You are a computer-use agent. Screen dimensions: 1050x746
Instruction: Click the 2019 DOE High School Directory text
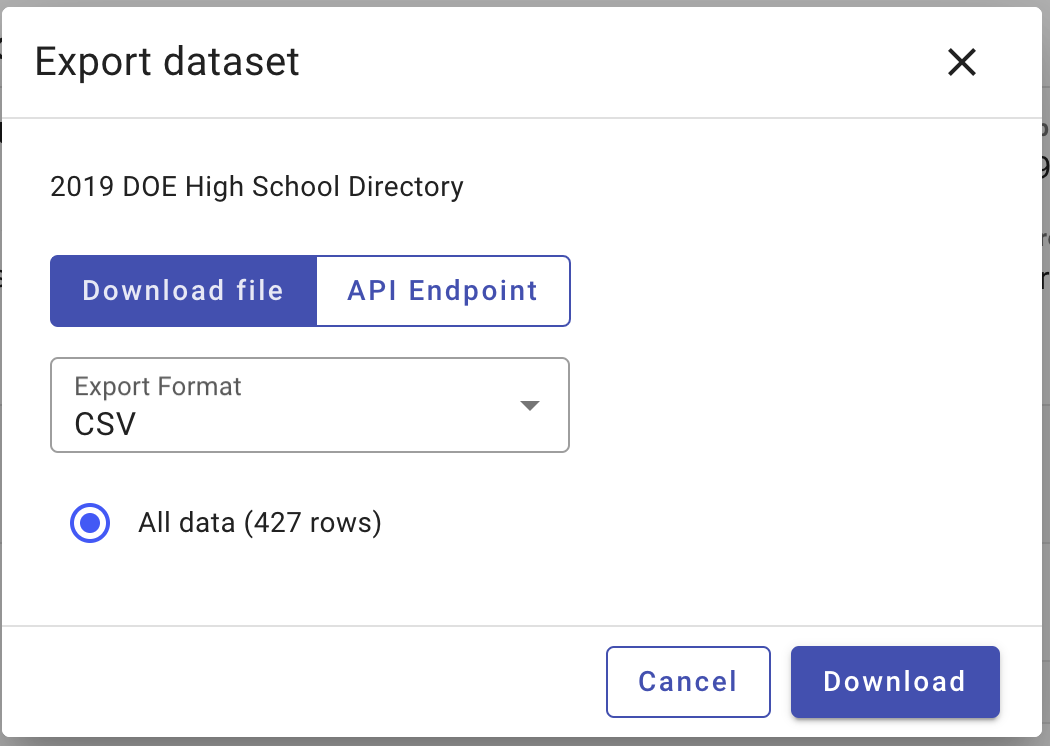click(256, 186)
